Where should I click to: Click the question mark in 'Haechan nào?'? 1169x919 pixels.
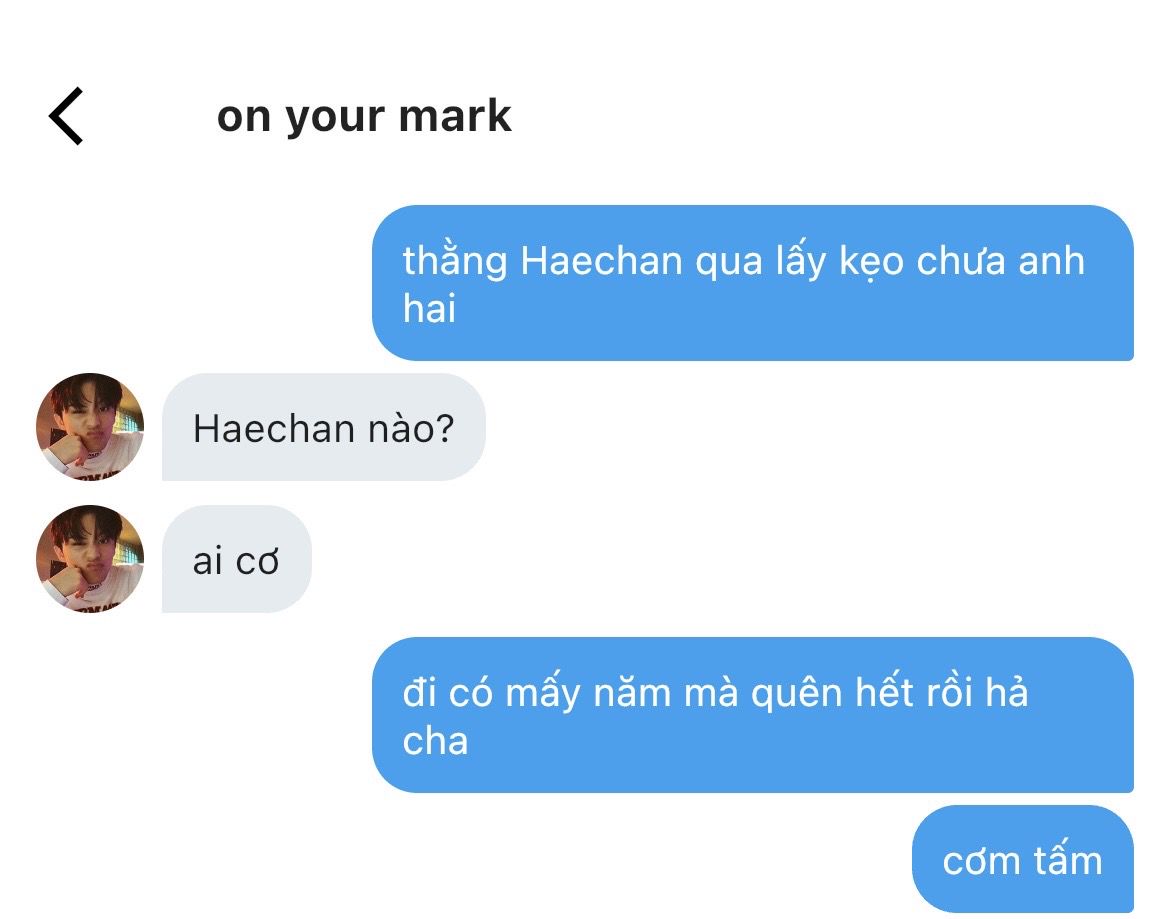point(444,429)
